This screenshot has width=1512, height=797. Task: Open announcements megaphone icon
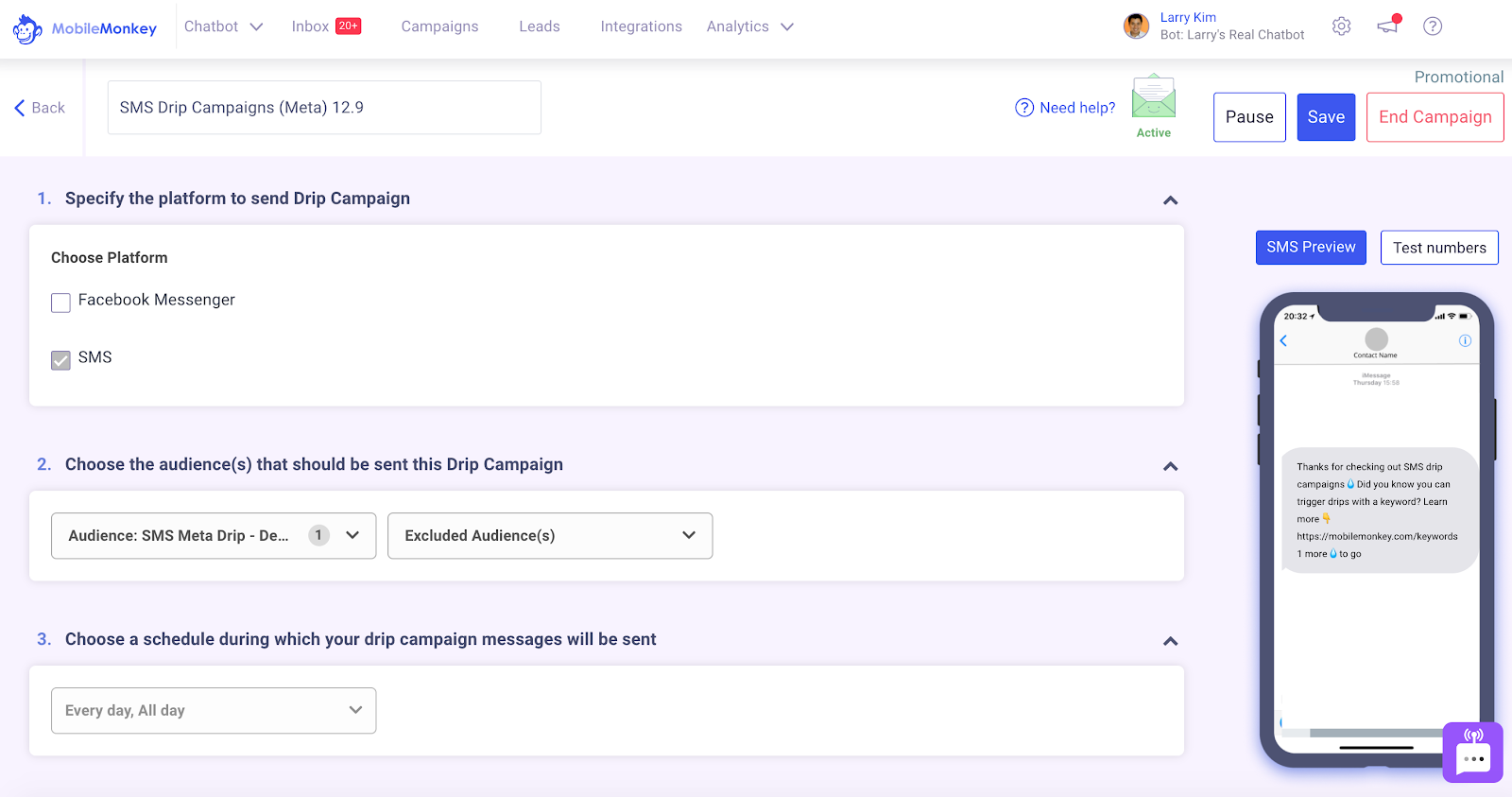(x=1388, y=26)
